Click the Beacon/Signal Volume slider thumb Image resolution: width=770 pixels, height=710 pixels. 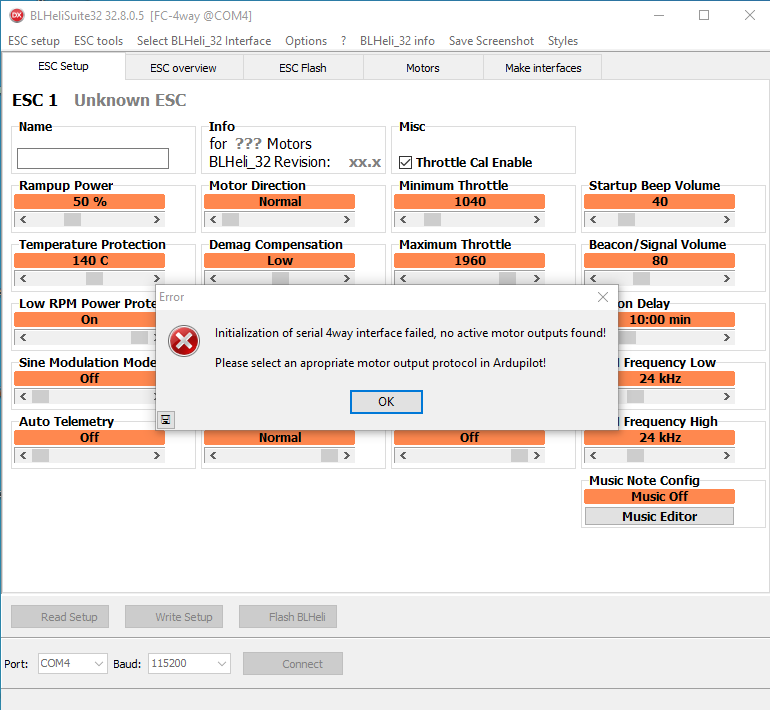click(641, 278)
